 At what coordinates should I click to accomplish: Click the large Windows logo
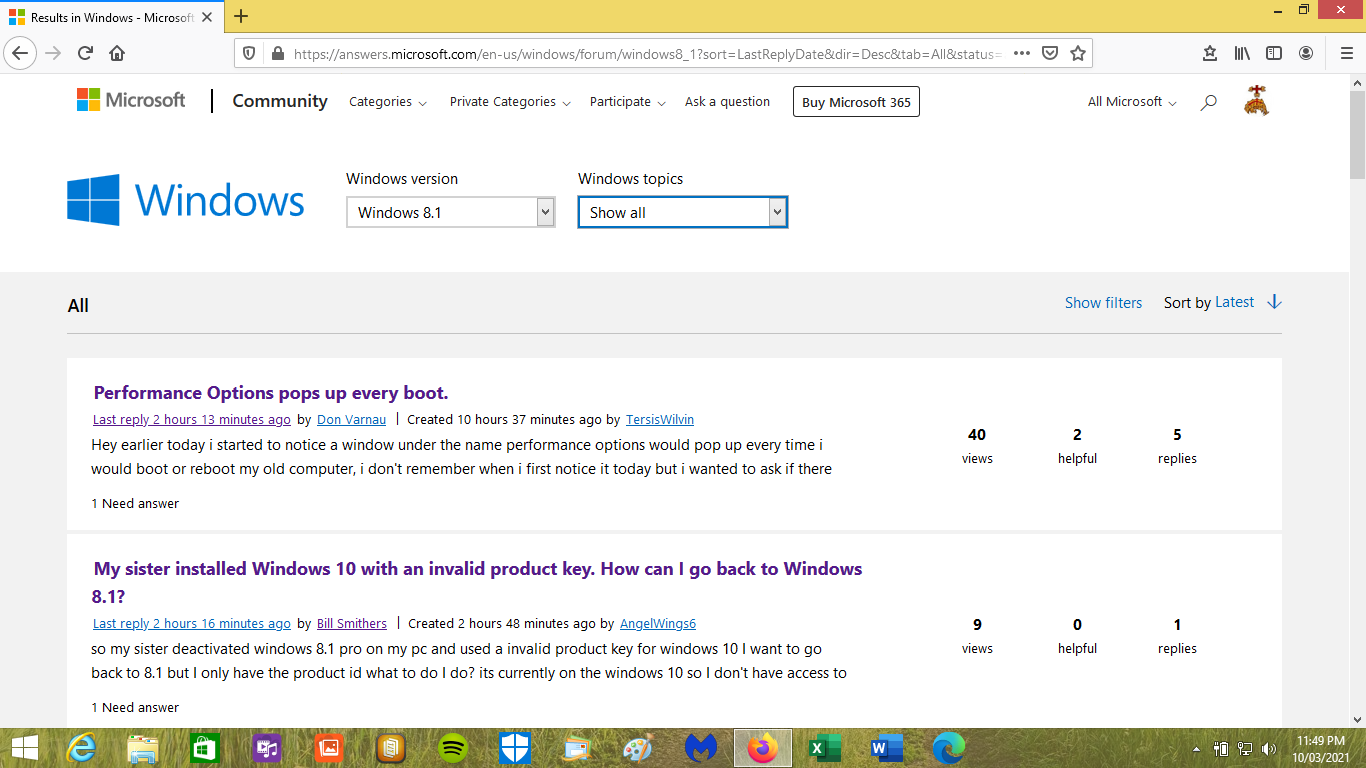tap(186, 200)
